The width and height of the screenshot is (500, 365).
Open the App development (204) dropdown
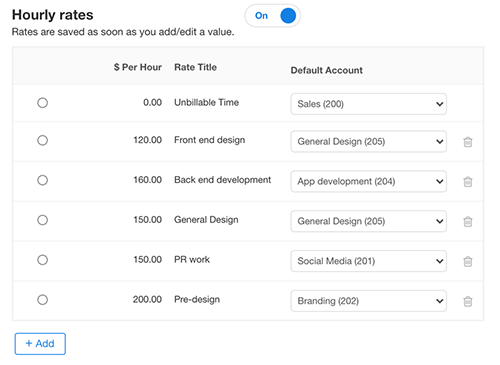[x=368, y=181]
